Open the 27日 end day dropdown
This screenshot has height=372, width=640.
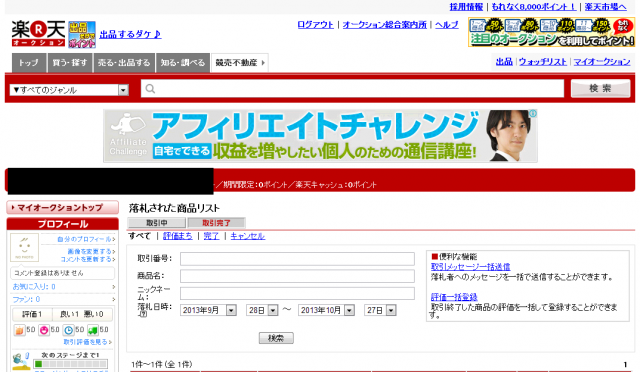coord(380,310)
